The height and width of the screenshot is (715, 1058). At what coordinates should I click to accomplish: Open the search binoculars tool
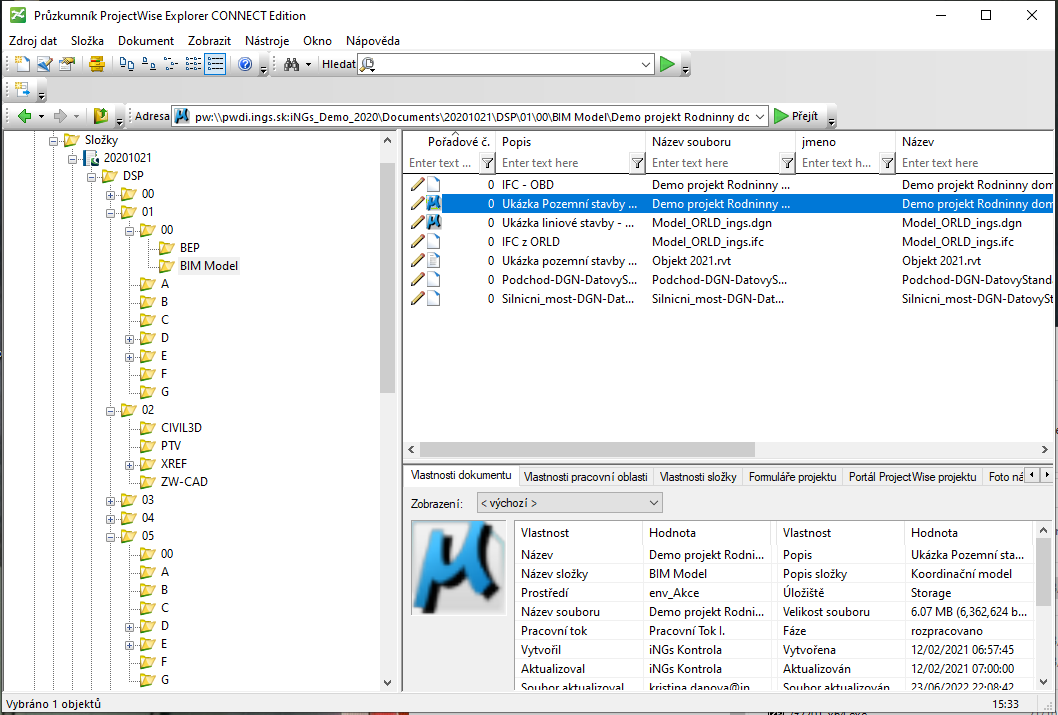[x=292, y=63]
